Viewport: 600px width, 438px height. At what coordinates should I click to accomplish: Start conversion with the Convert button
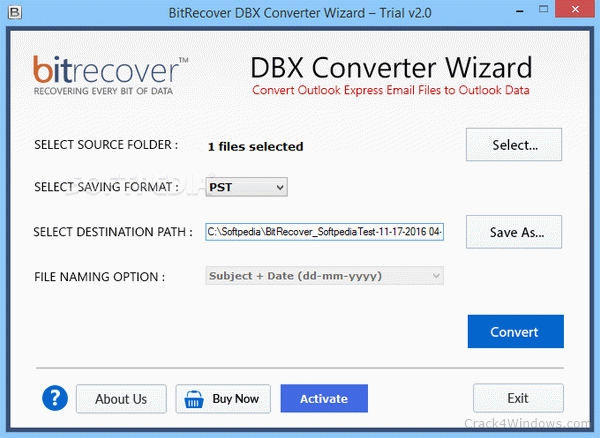point(515,331)
